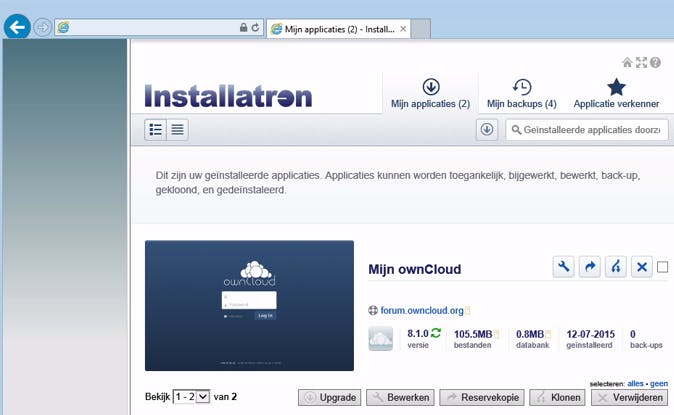The image size is (674, 415).
Task: Refresh the page using the reload icon
Action: coord(256,28)
